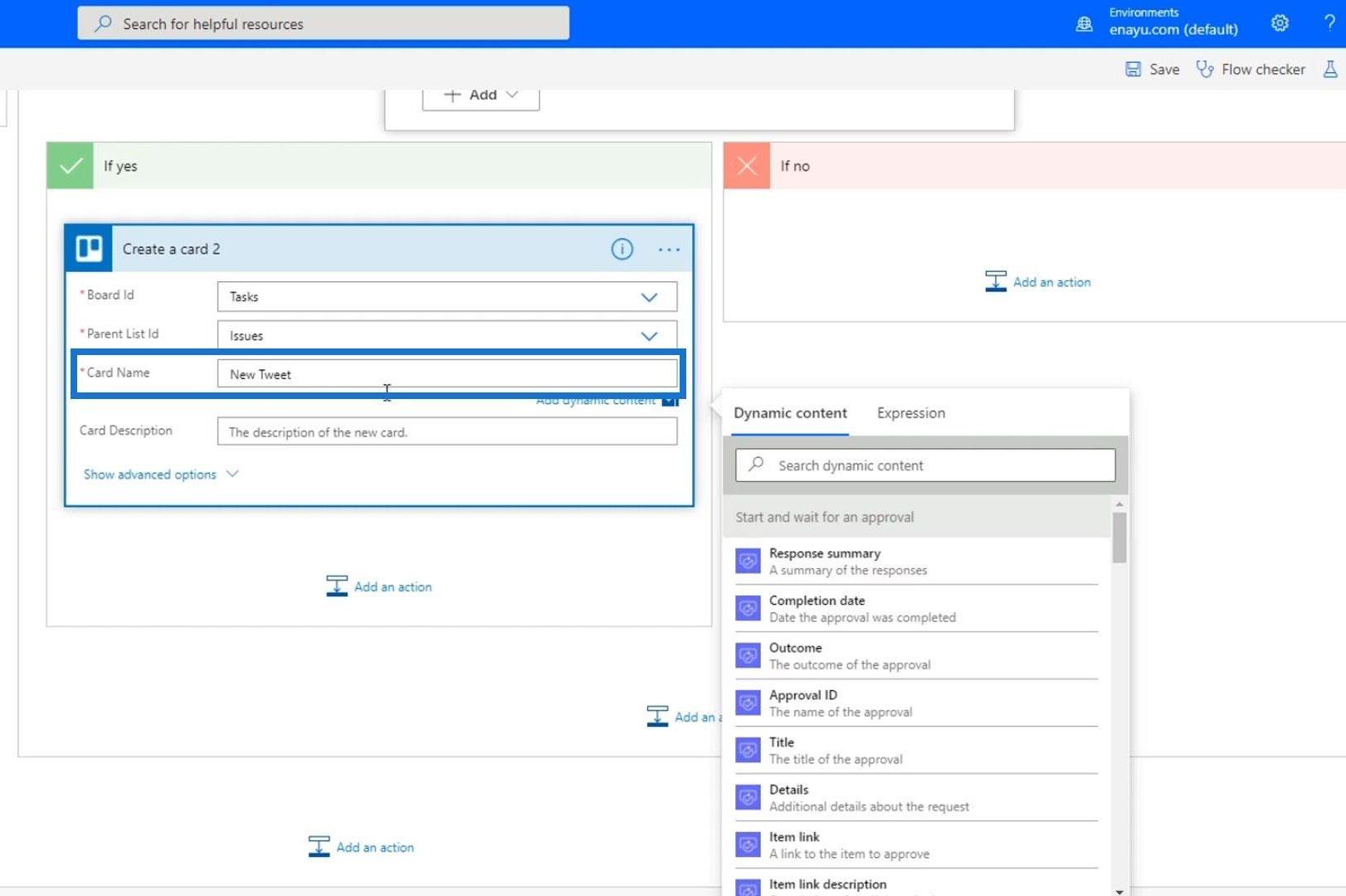Click Add an action link in If no
The image size is (1346, 896).
(x=1051, y=282)
